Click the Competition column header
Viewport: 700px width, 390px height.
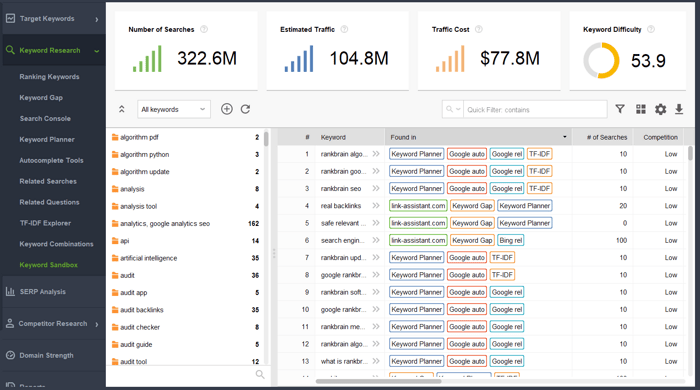658,137
